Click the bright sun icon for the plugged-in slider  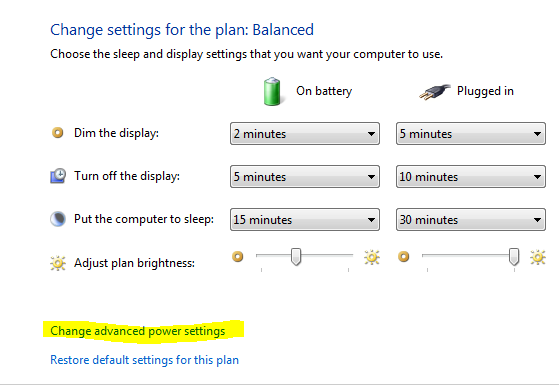click(538, 257)
